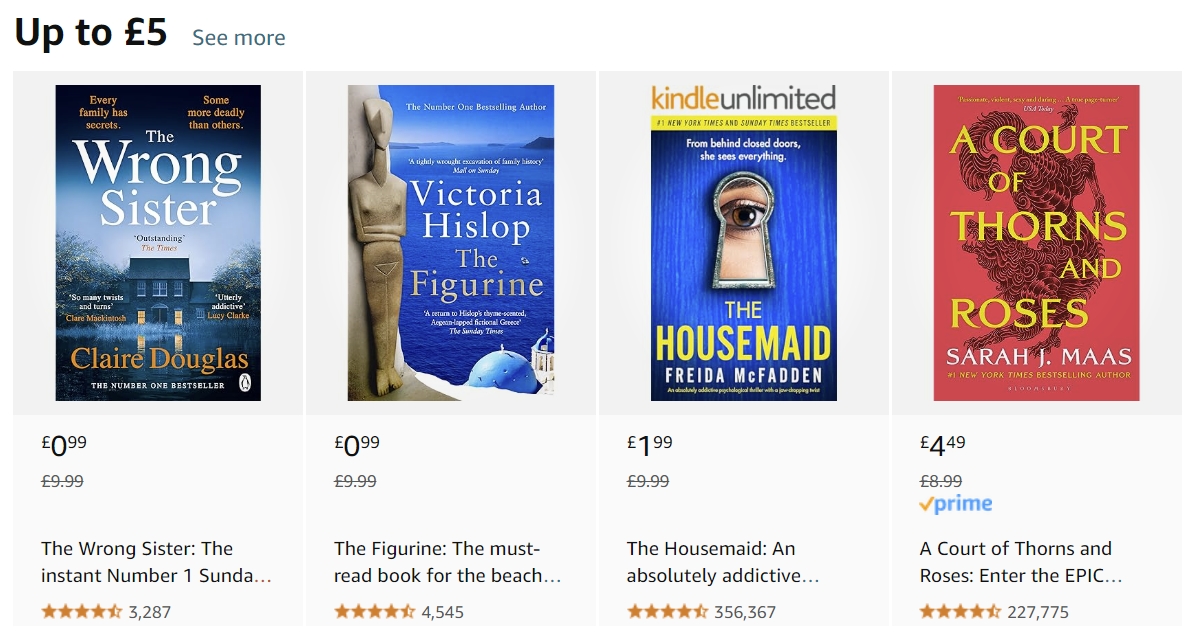
Task: Click The Wrong Sister title link
Action: (156, 562)
